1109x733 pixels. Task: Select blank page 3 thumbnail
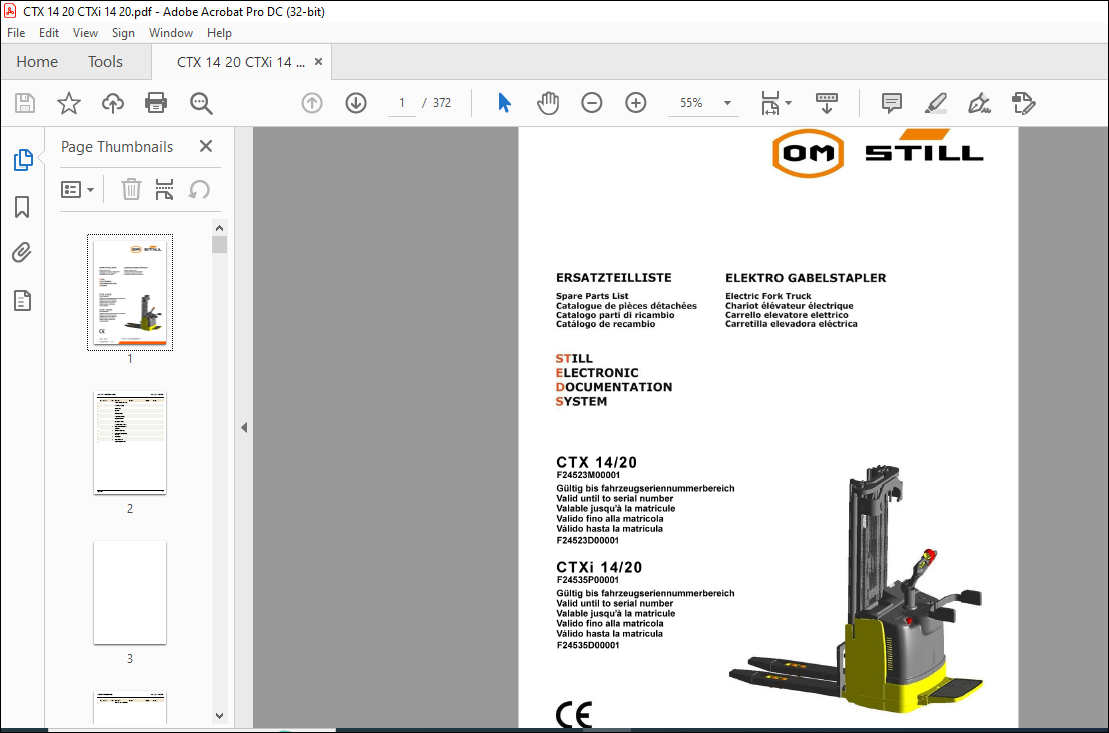pos(129,592)
